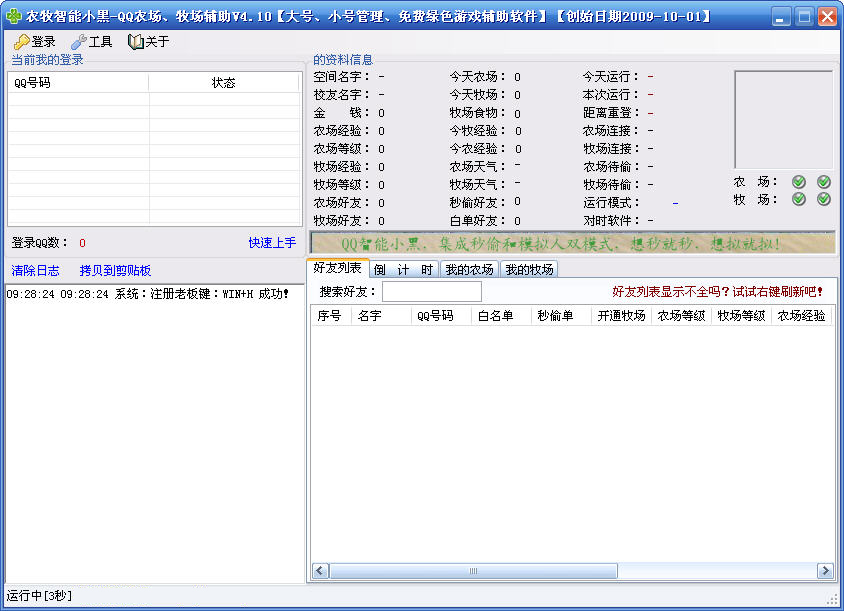
Task: Click the 今天运行 label
Action: point(611,76)
